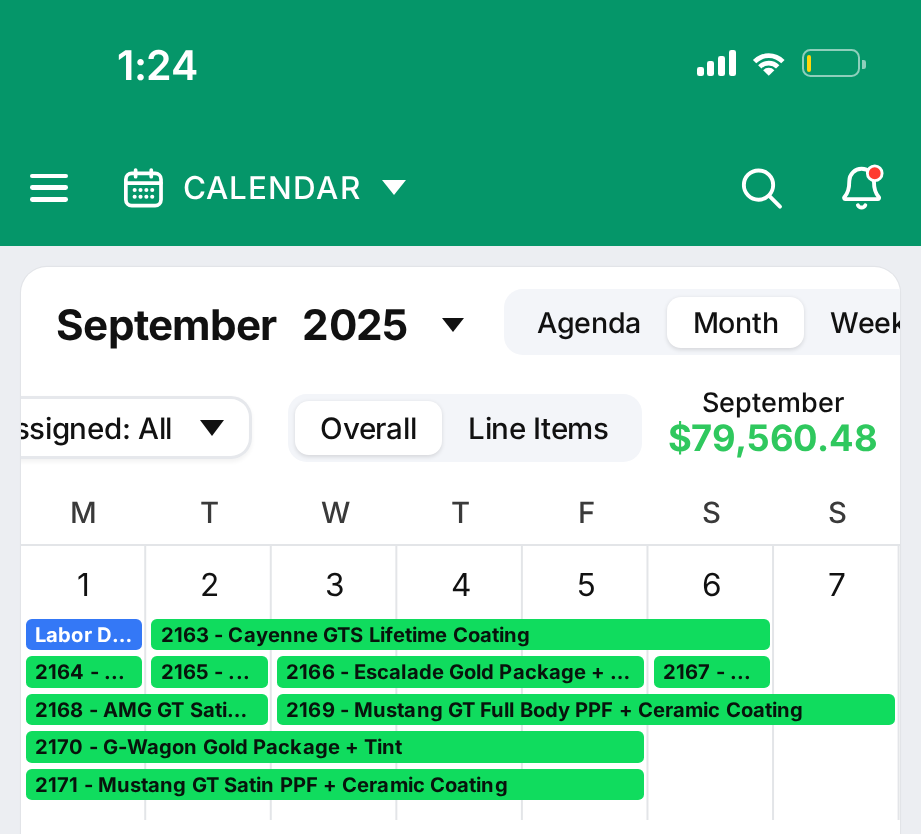Click the M weekday header
The height and width of the screenshot is (834, 921).
click(83, 512)
